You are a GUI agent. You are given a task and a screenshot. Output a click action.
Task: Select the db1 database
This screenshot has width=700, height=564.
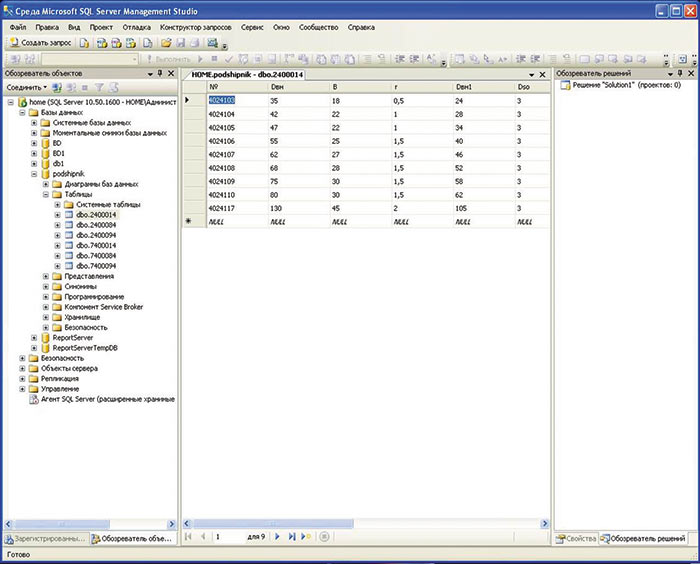(58, 164)
